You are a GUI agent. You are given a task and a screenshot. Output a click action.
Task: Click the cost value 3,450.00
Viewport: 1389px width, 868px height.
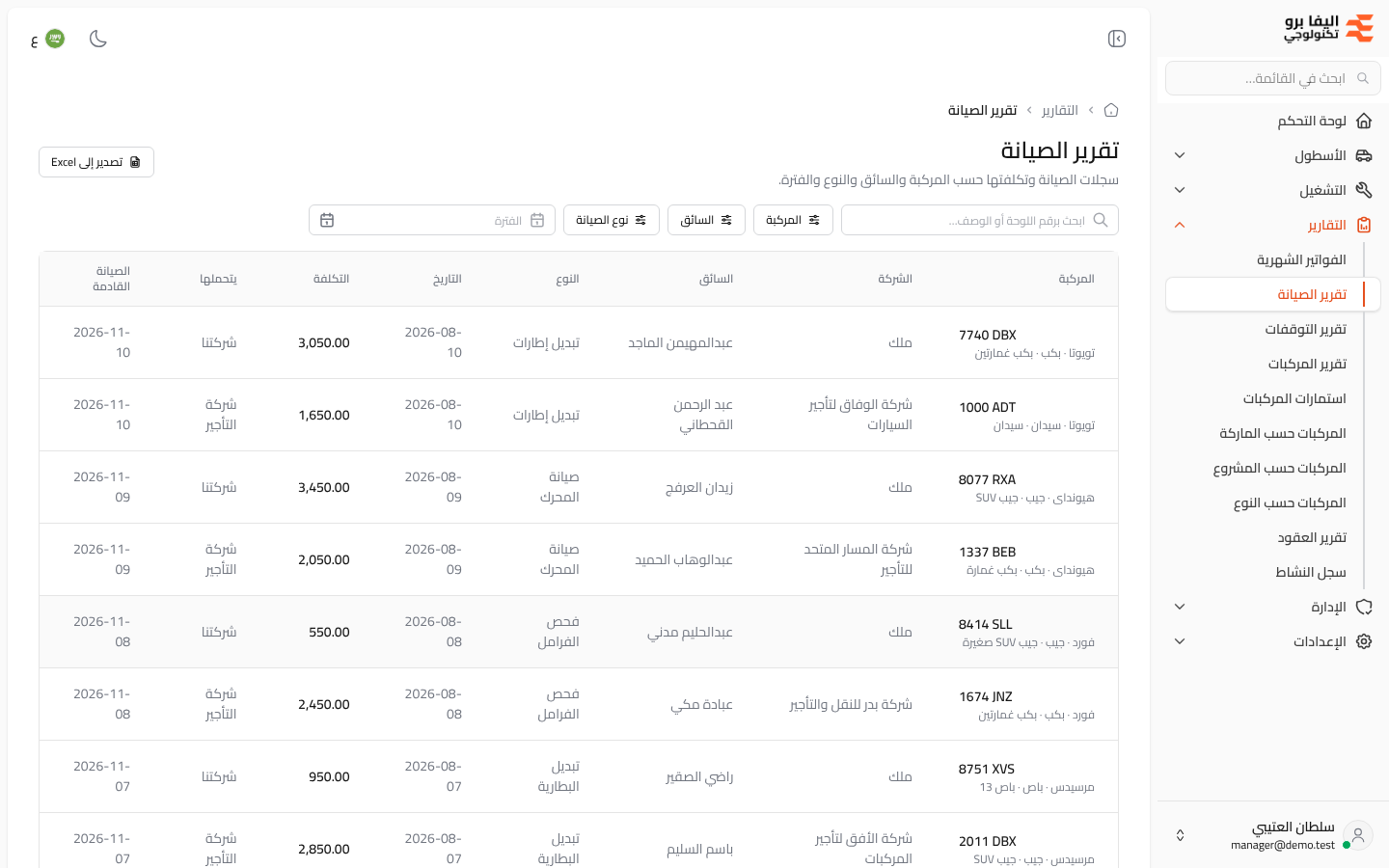(324, 487)
